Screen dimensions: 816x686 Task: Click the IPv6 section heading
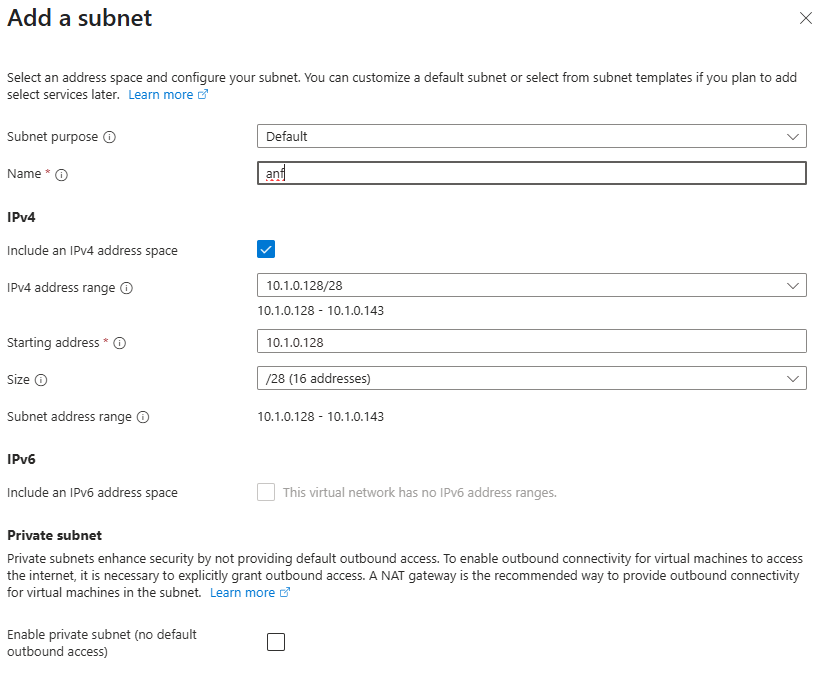[22, 459]
